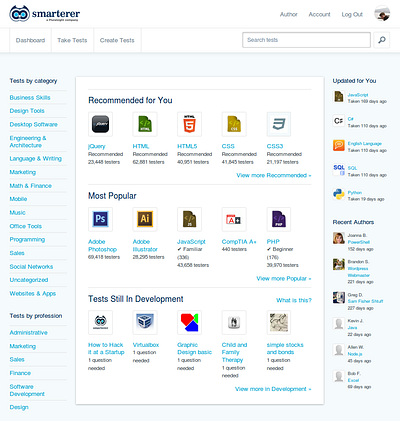
Task: Open Child and Family Therapy icon
Action: coord(234,322)
